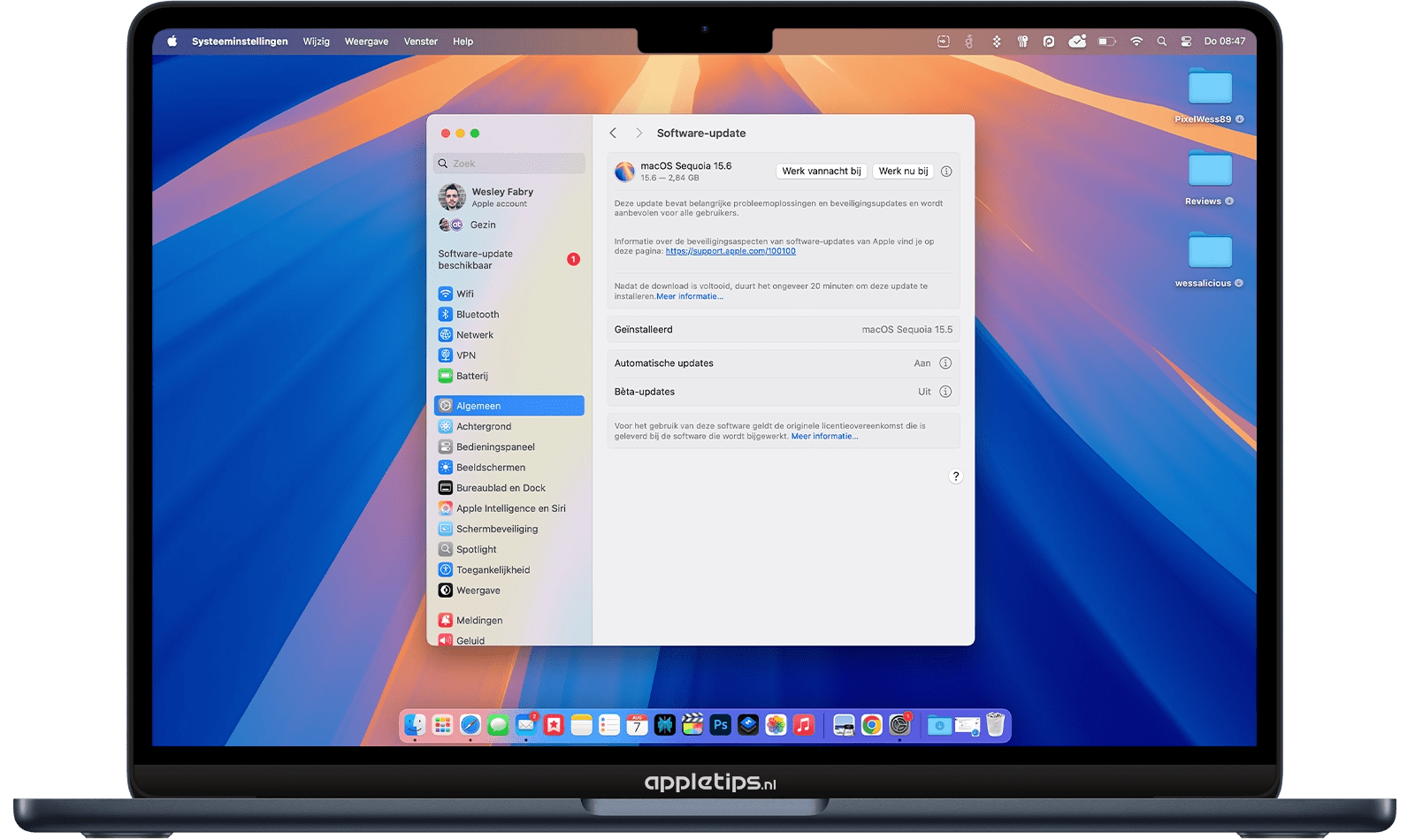The height and width of the screenshot is (840, 1415).
Task: Go forward with the right chevron
Action: point(639,133)
